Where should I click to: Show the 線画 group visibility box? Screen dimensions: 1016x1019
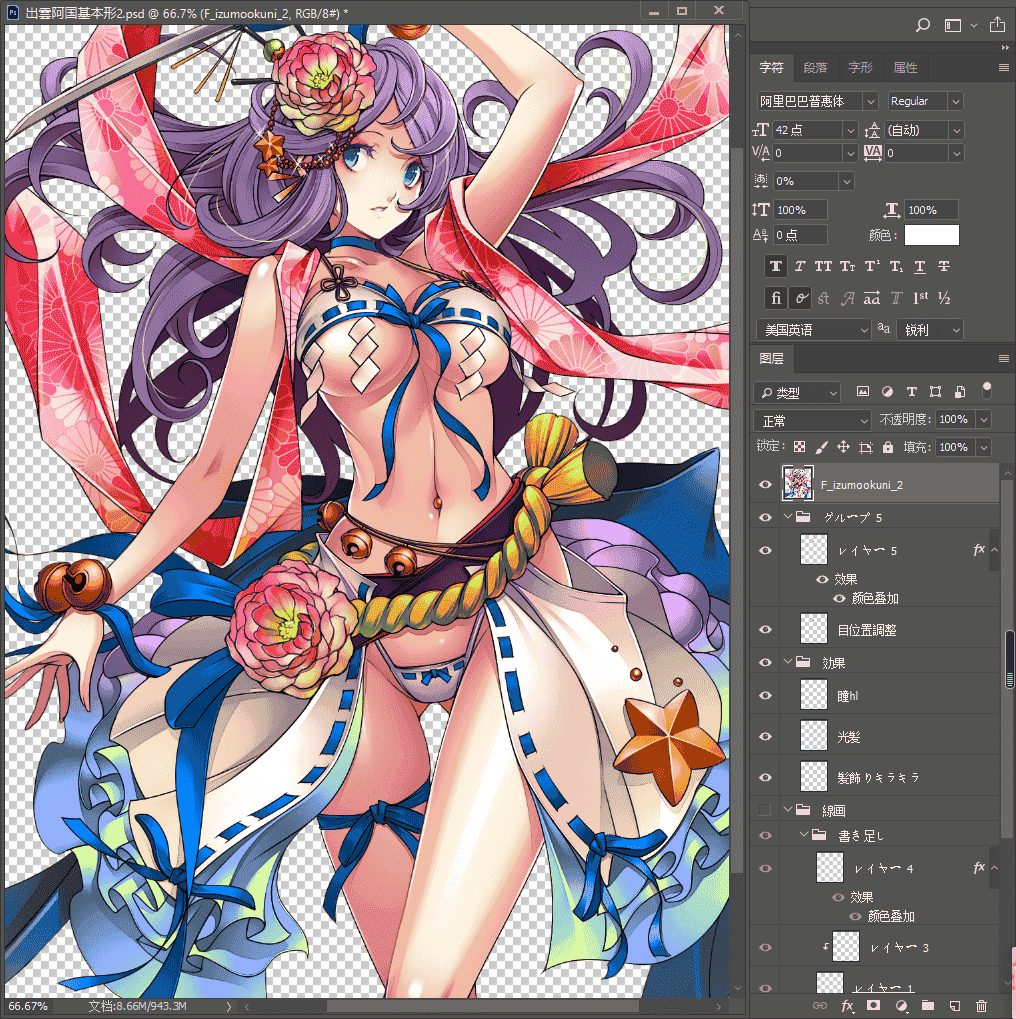[x=765, y=810]
